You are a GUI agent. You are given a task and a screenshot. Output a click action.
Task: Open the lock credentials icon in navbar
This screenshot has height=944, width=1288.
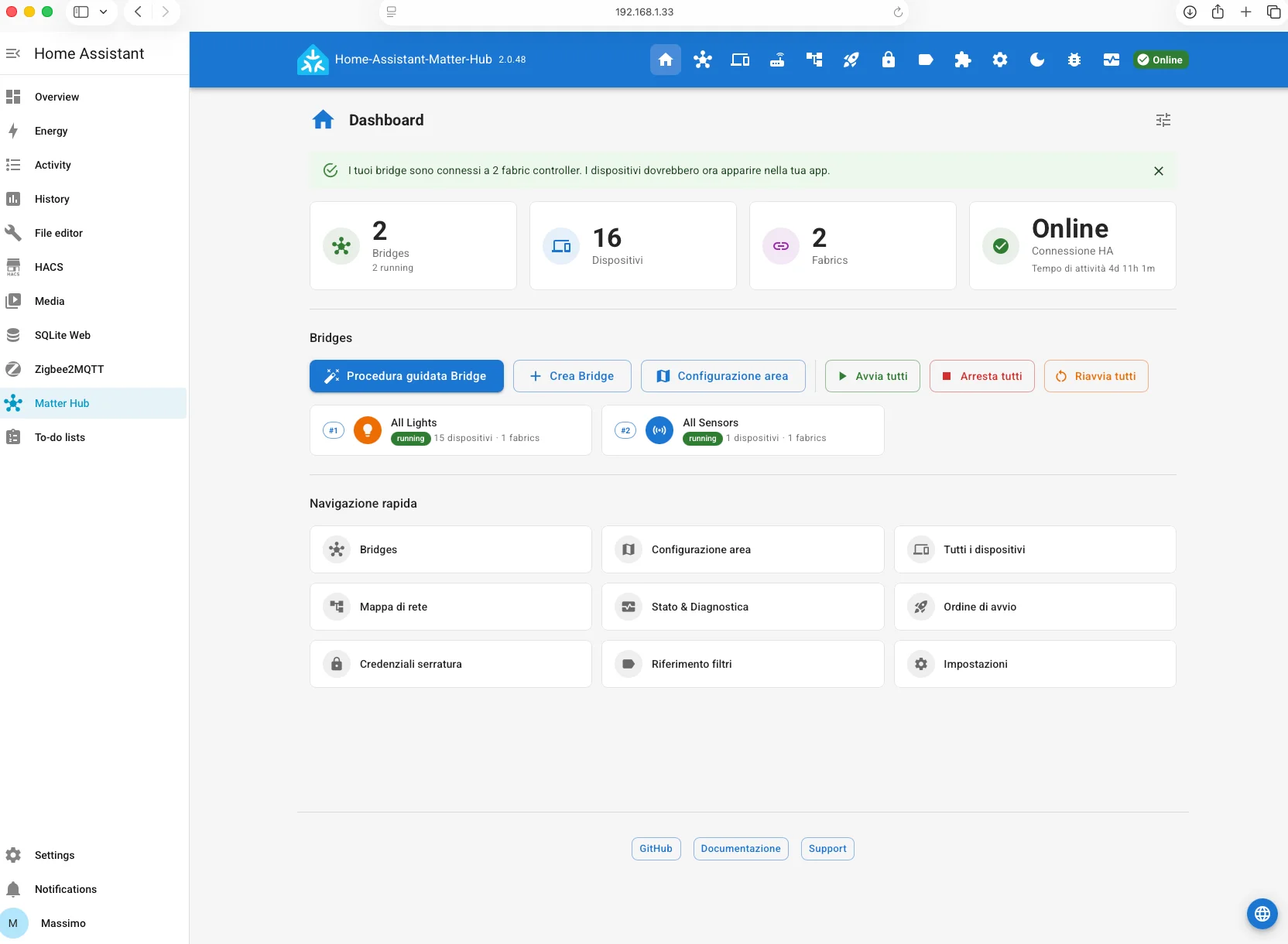click(x=889, y=60)
